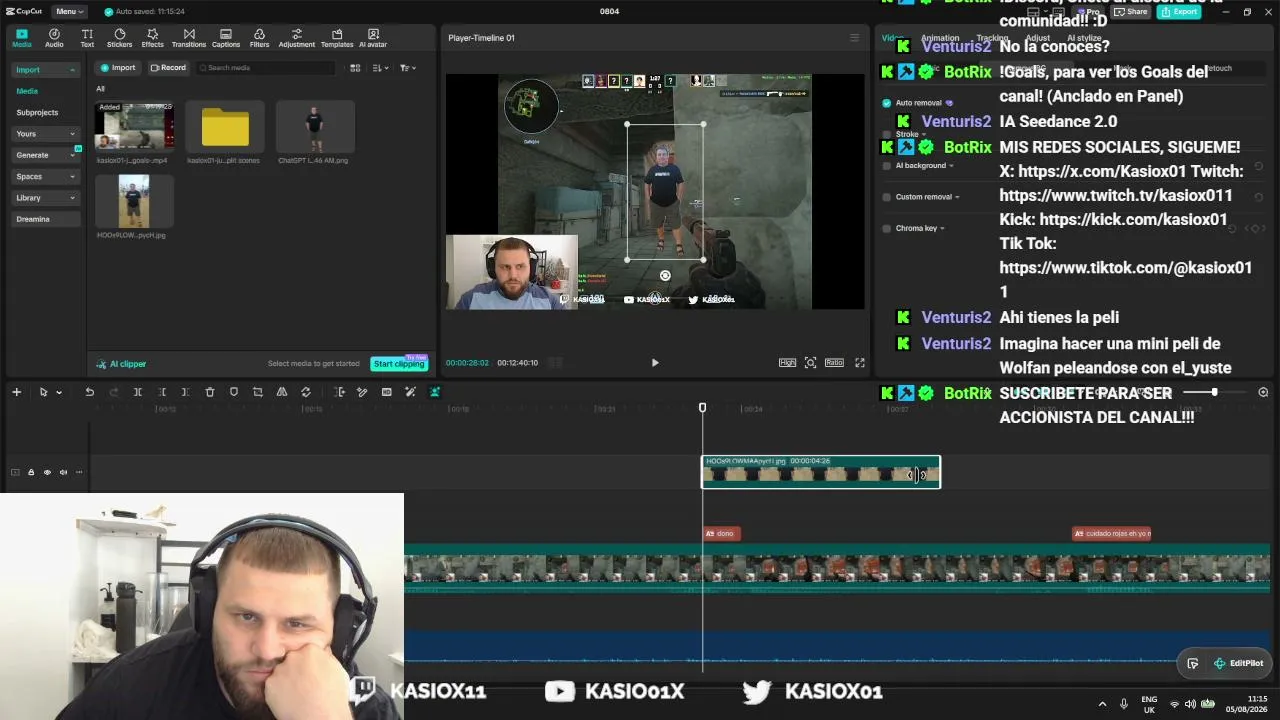This screenshot has width=1280, height=720.
Task: Click the undo arrow in timeline toolbar
Action: (x=90, y=392)
